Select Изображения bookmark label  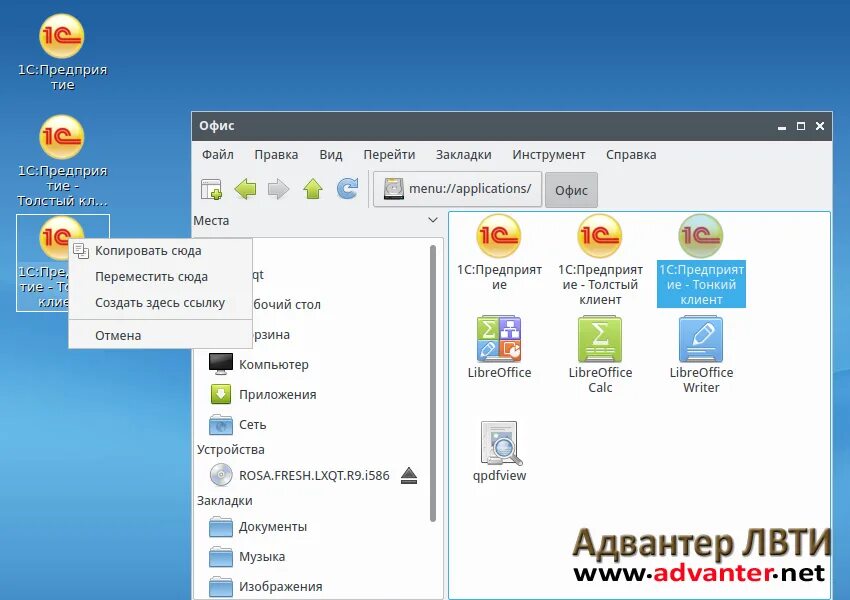(280, 586)
